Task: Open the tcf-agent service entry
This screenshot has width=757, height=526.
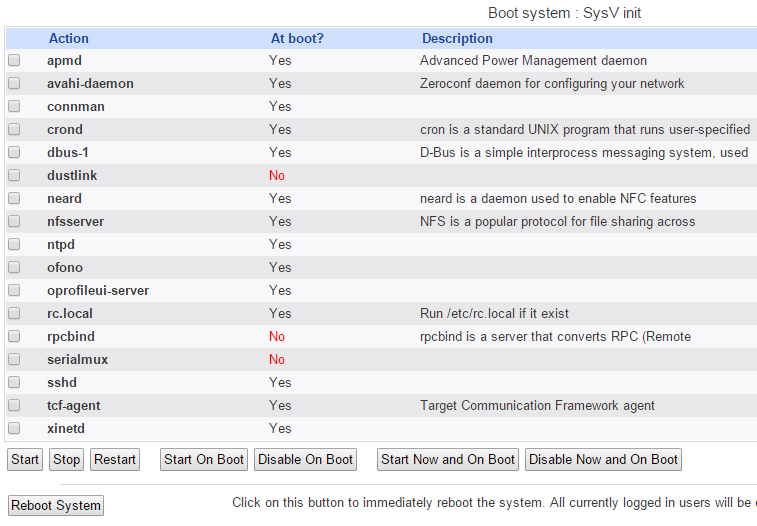Action: tap(74, 406)
